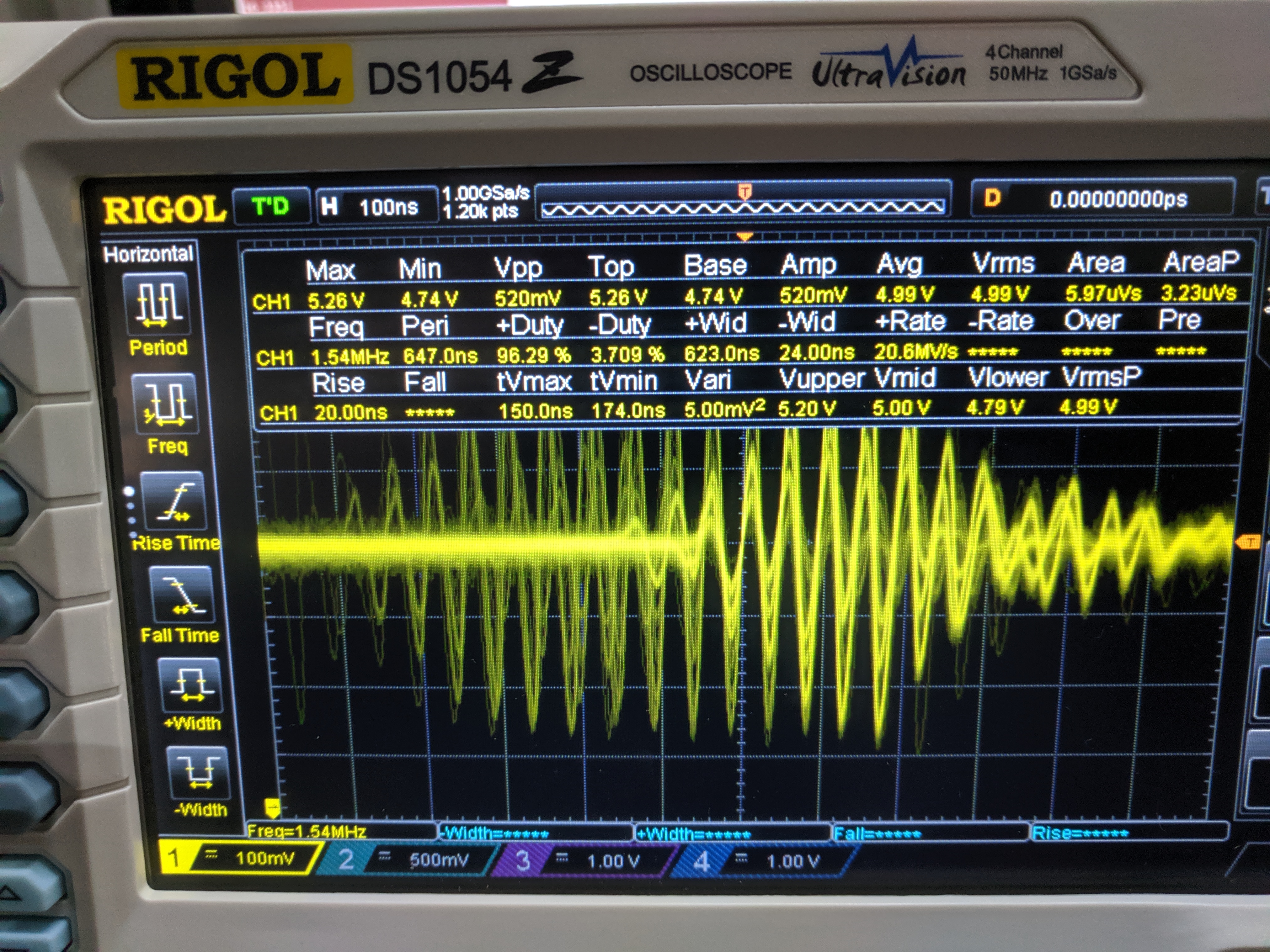Image resolution: width=1270 pixels, height=952 pixels.
Task: Click the AreaP value 3.23uVs
Action: coord(1198,293)
